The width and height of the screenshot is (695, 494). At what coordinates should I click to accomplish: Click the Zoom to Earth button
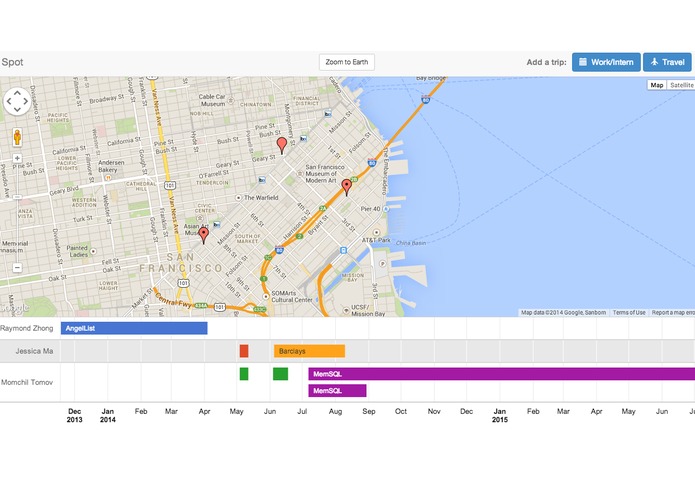coord(347,62)
